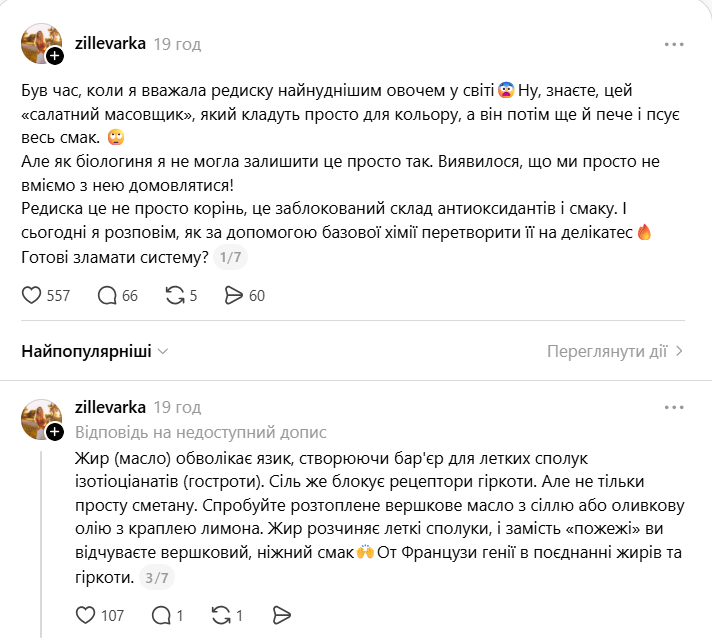The image size is (712, 638).
Task: Click the 19 год timestamp on first post
Action: [177, 44]
